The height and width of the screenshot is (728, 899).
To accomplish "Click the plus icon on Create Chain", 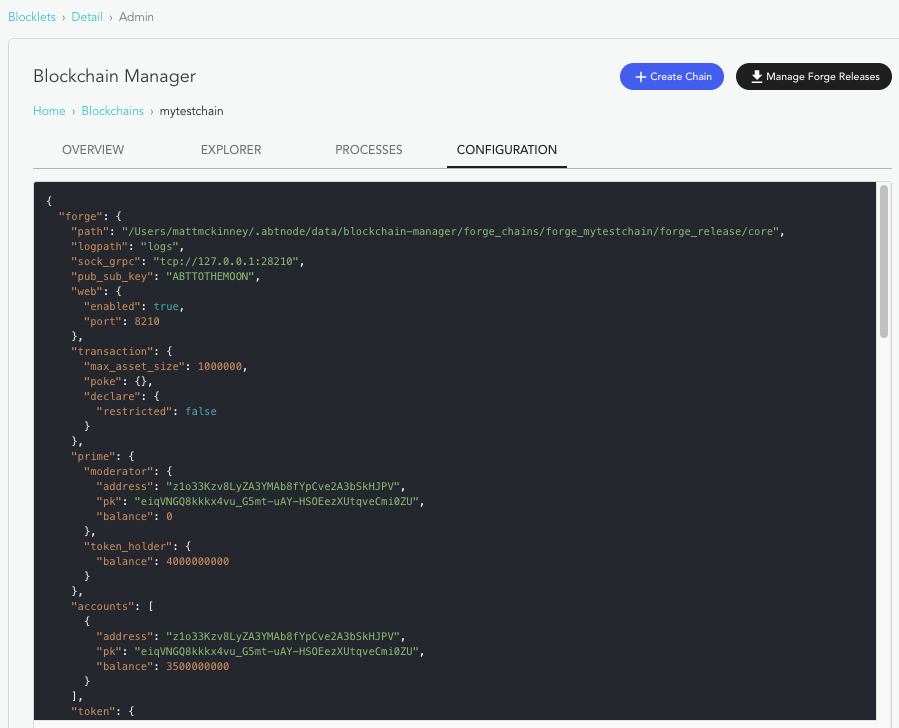I will [641, 77].
